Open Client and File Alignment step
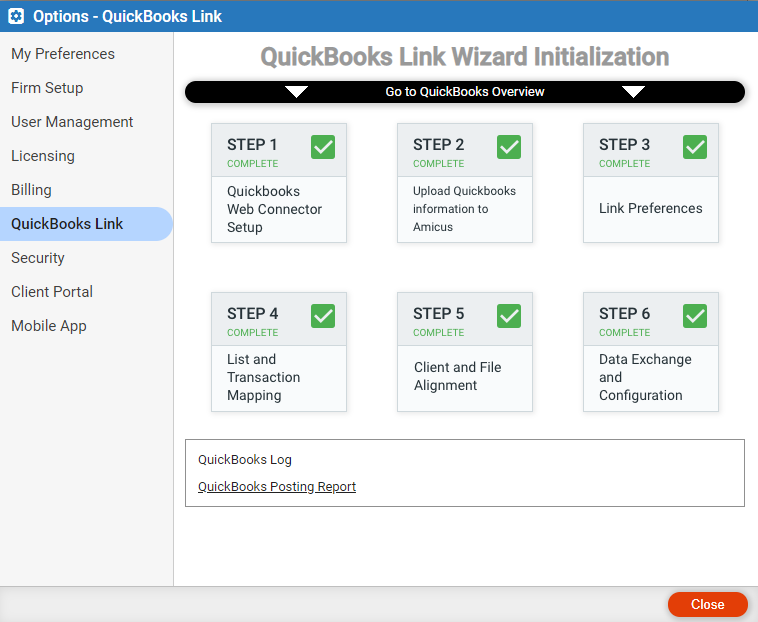Screen dimensions: 758x622 465,376
